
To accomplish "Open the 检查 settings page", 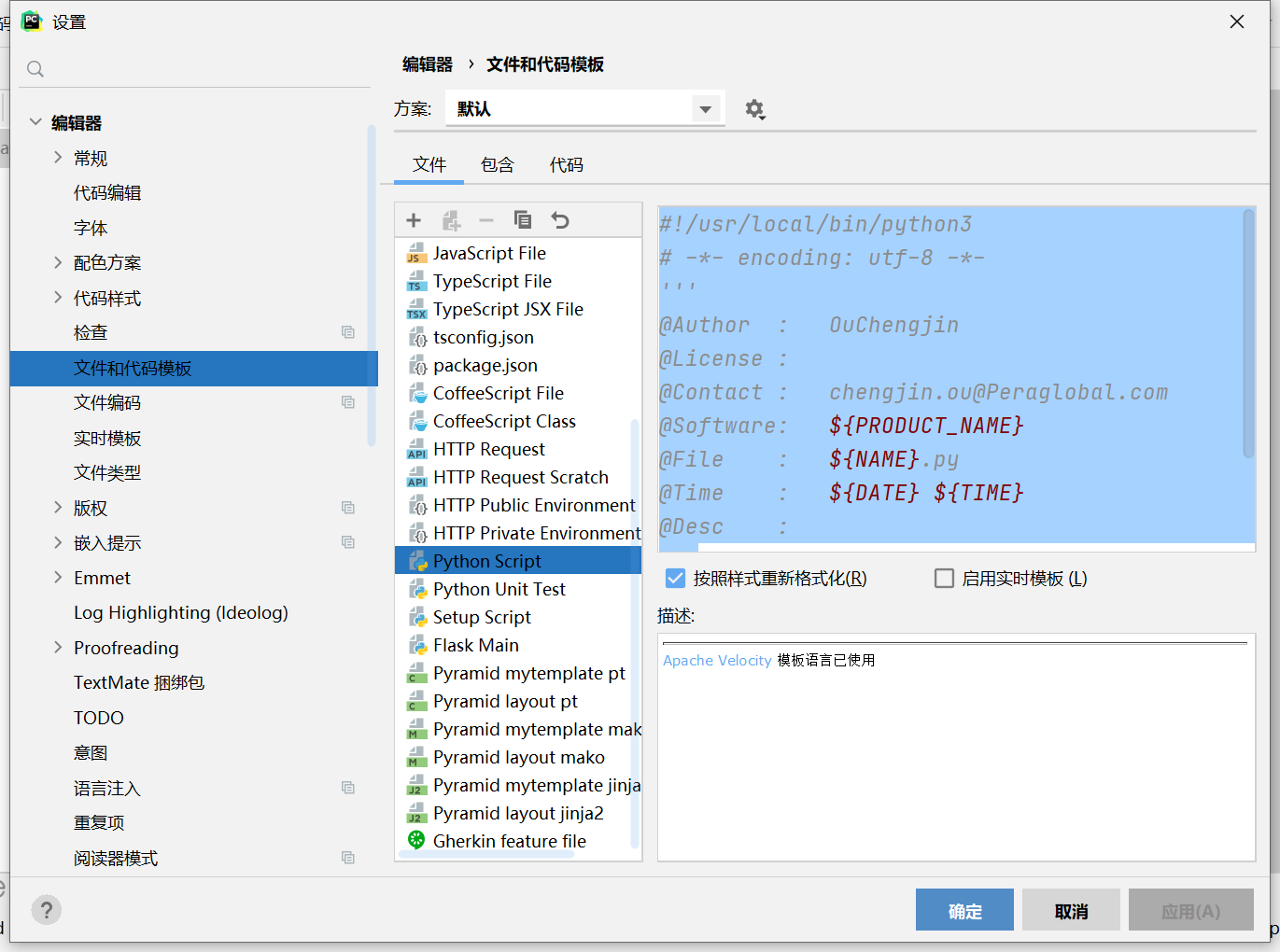I will pyautogui.click(x=91, y=333).
